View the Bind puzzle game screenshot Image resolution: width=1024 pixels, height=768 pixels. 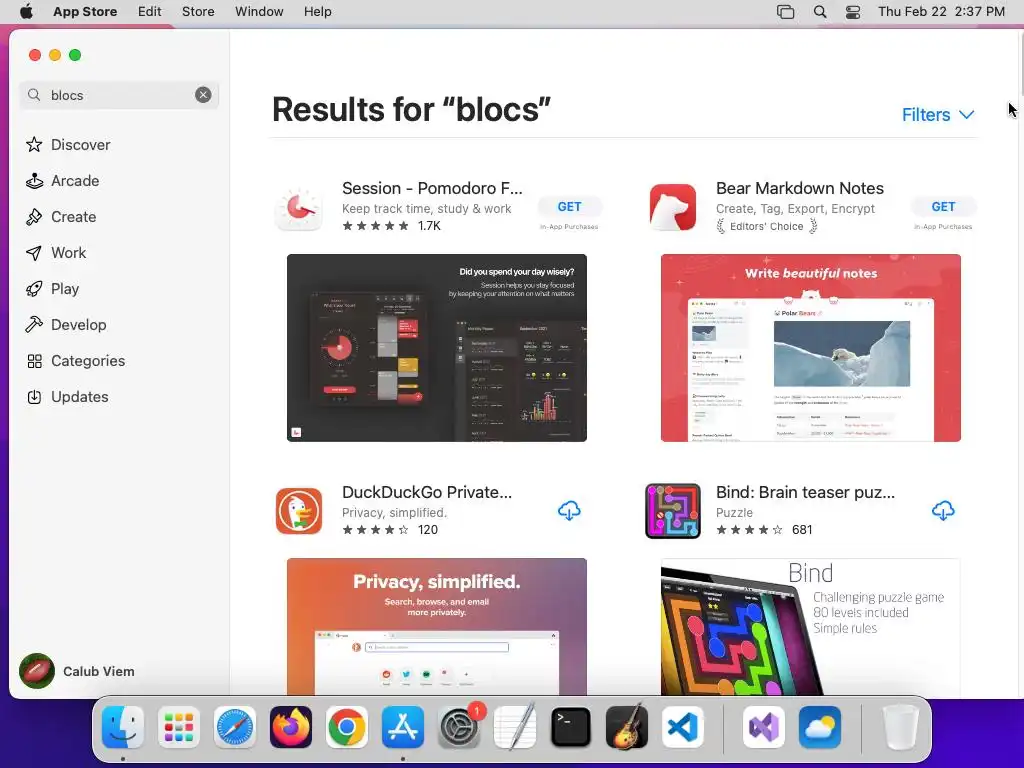[810, 626]
